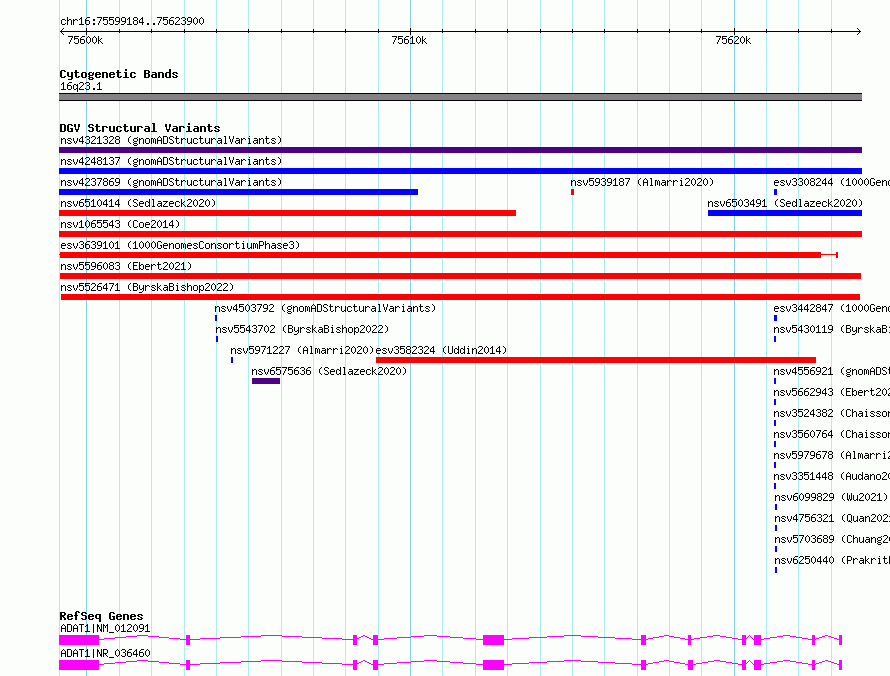Click the nsv6510414 Sedlazeck2020 label
The height and width of the screenshot is (676, 890).
[x=138, y=203]
